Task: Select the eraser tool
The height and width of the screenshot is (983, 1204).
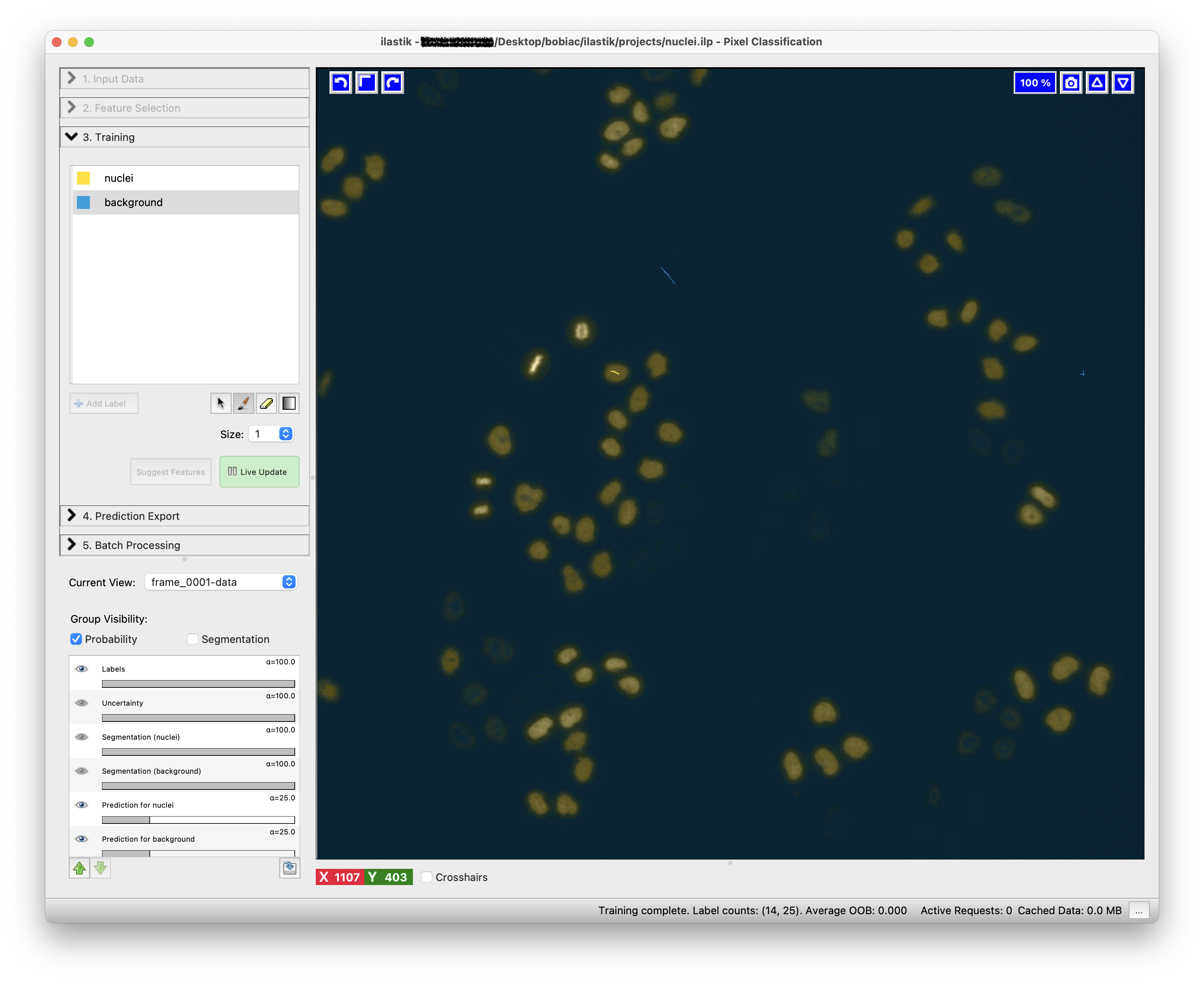Action: [266, 403]
